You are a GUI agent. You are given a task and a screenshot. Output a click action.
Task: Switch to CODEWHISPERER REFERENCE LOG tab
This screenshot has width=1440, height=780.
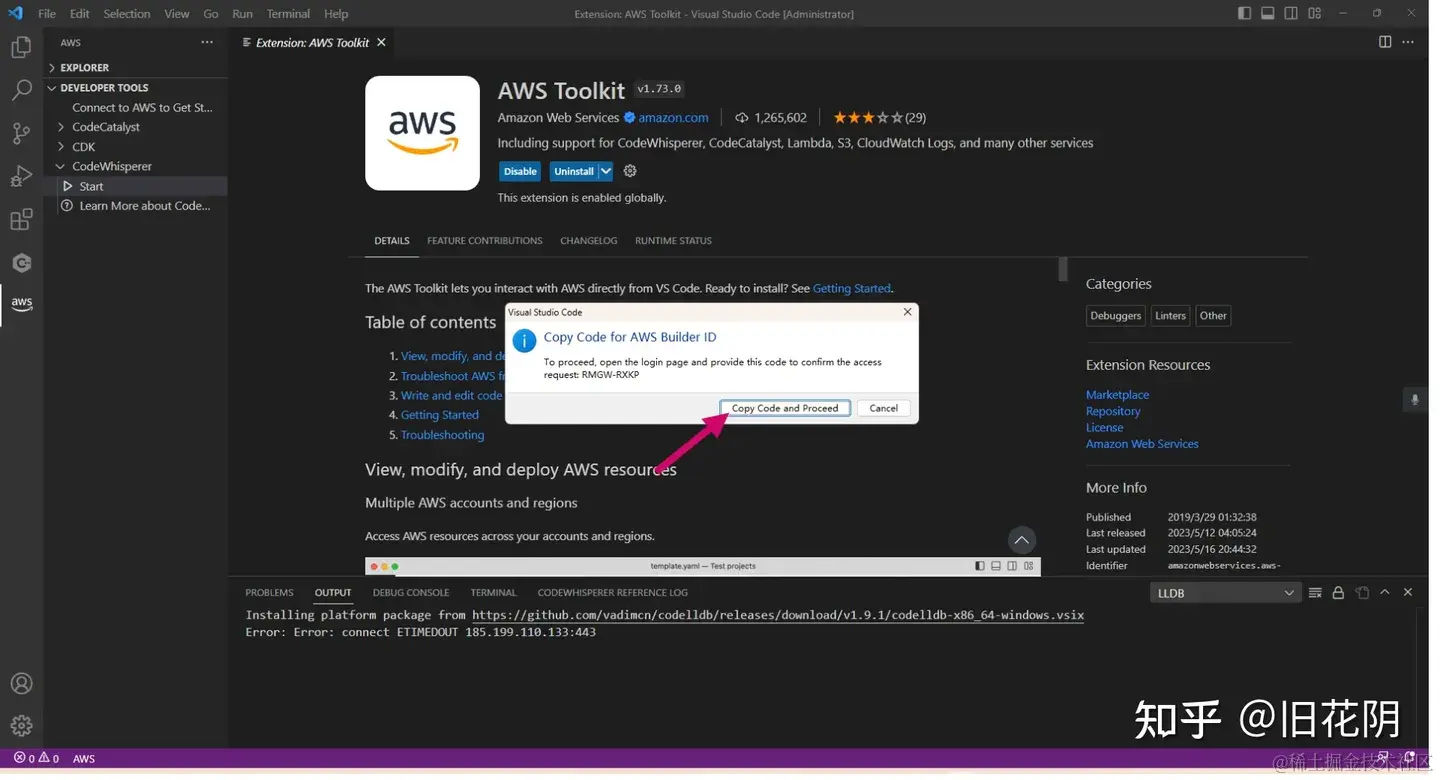click(613, 593)
